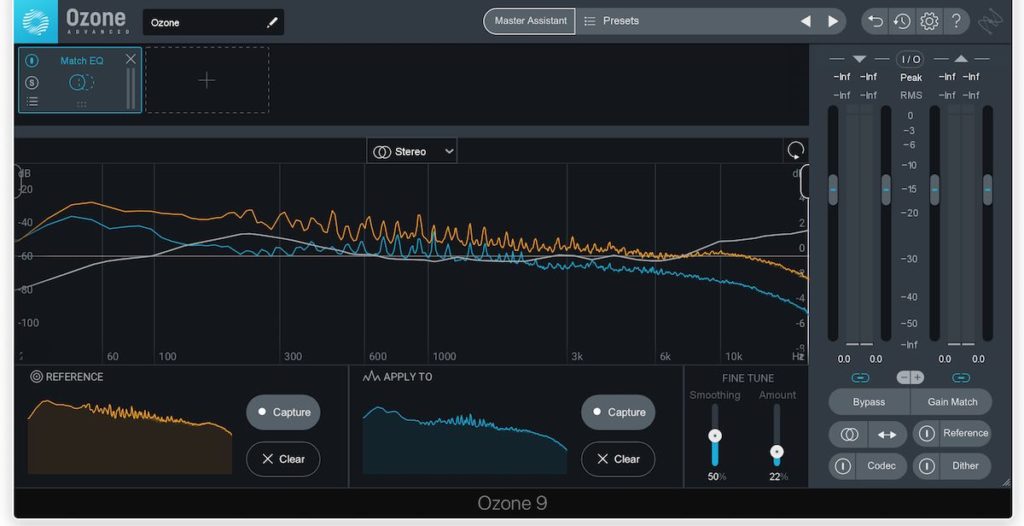Clear the Reference capture
1024x526 pixels.
pos(283,459)
